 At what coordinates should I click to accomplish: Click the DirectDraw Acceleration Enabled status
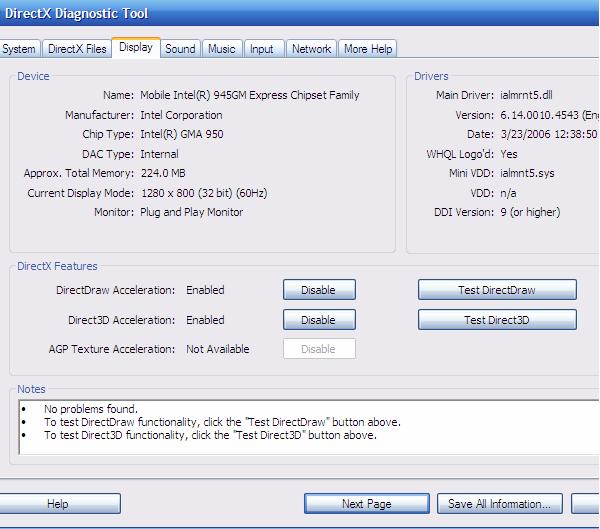point(205,290)
